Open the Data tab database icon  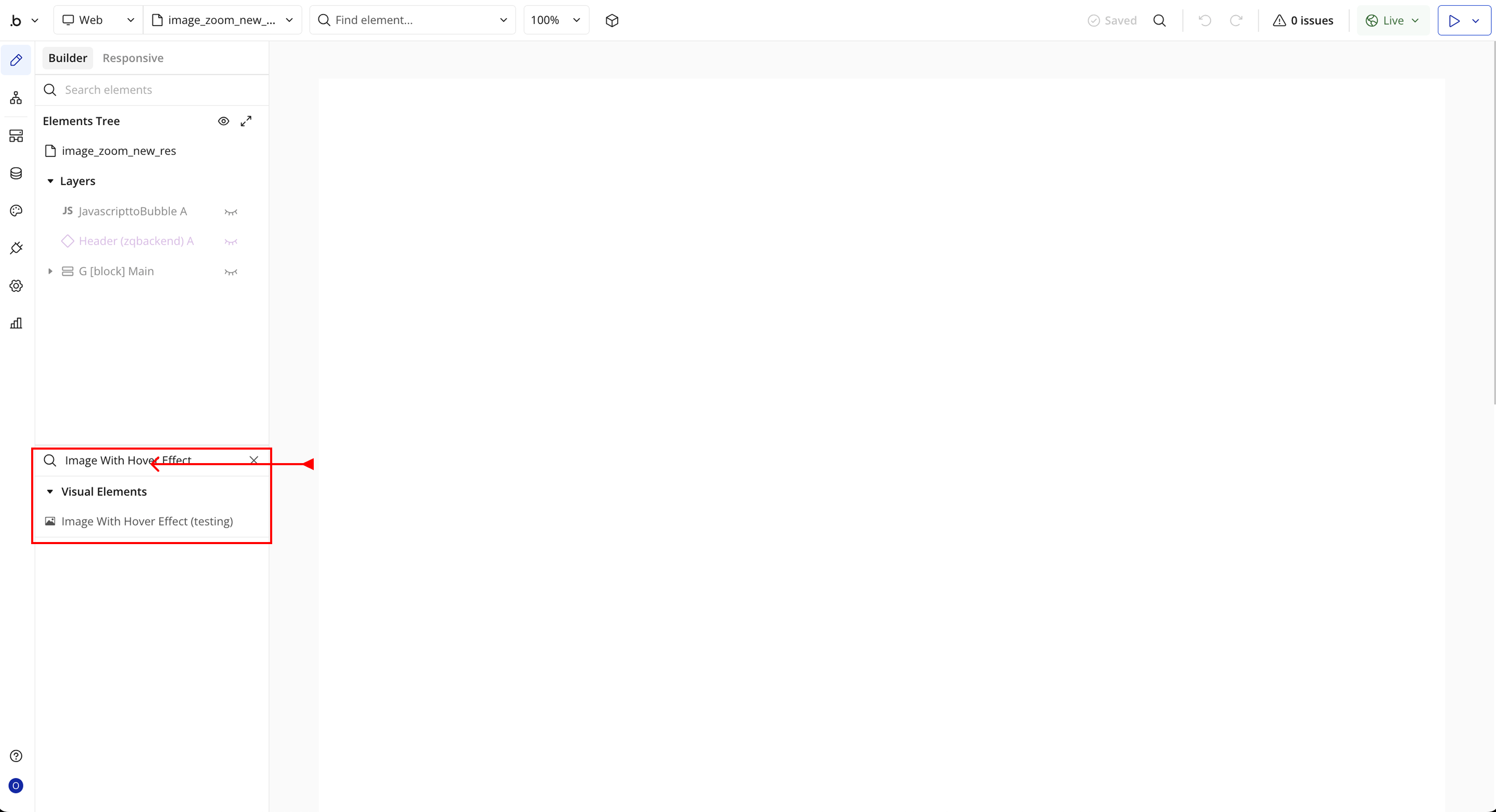click(16, 173)
